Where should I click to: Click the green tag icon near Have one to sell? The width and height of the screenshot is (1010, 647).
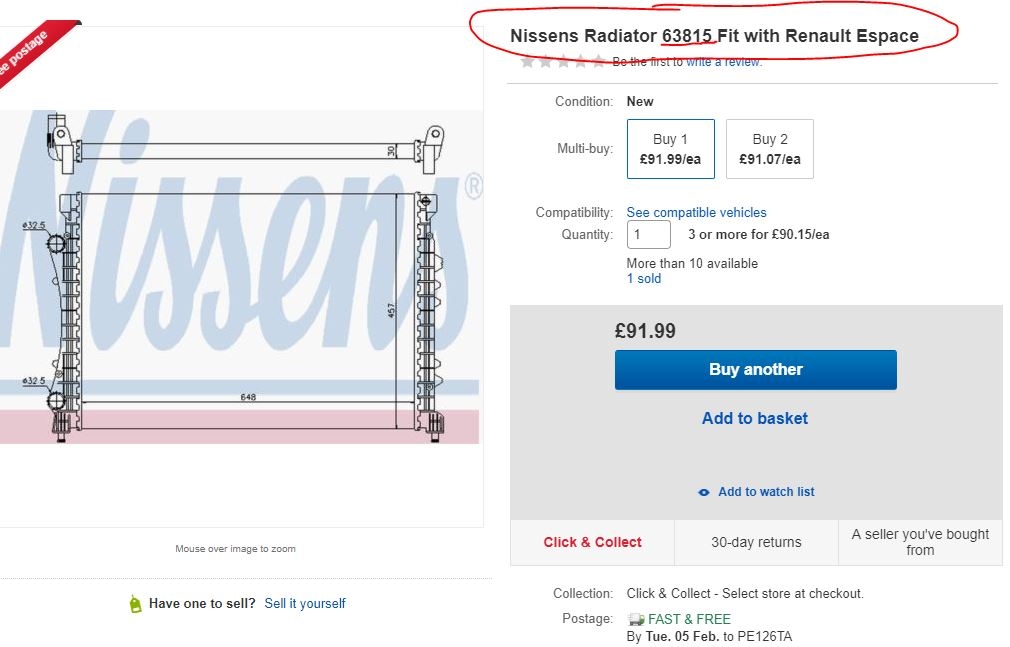pyautogui.click(x=135, y=604)
